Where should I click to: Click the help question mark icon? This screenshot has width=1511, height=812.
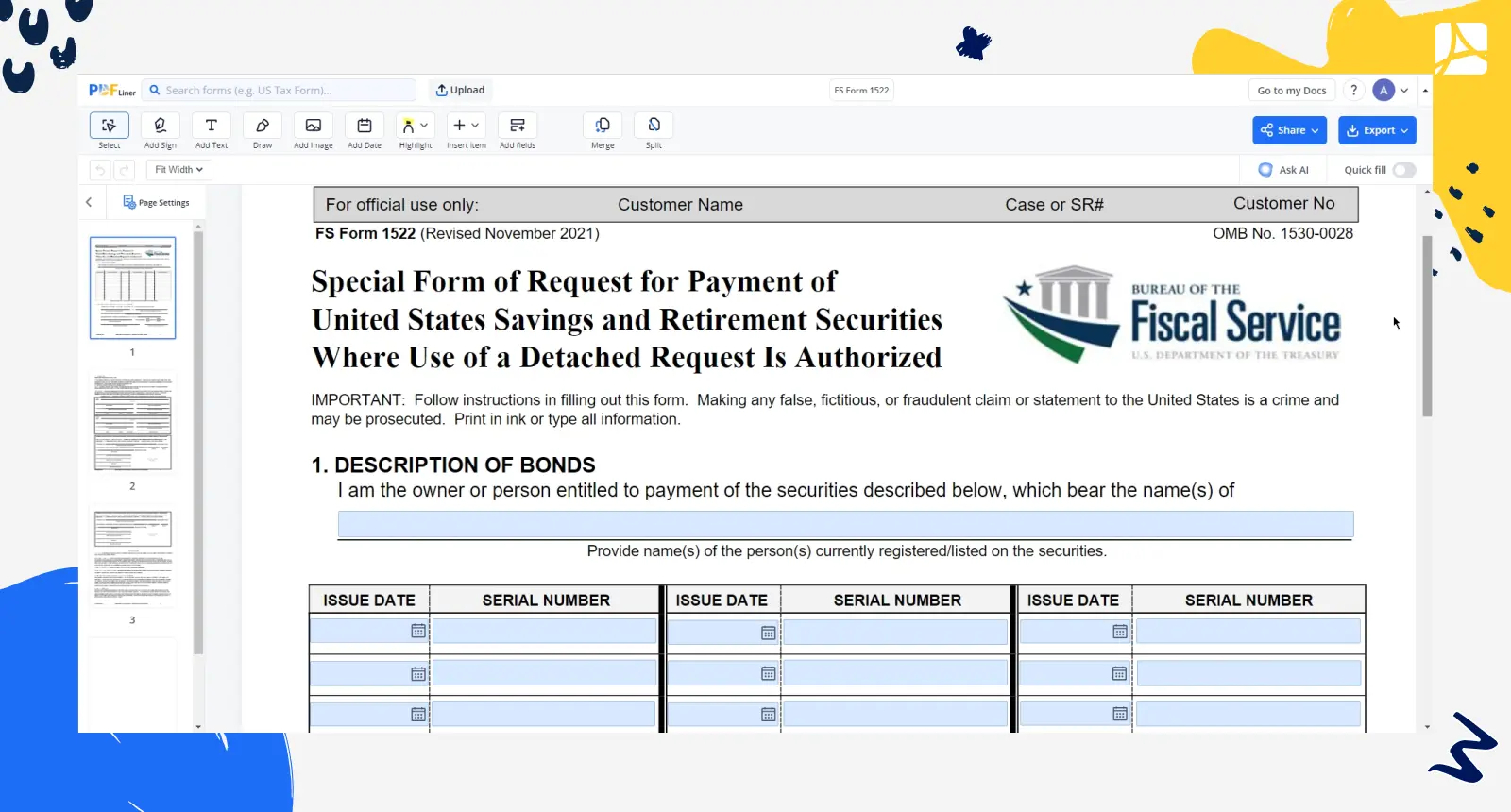(x=1353, y=91)
